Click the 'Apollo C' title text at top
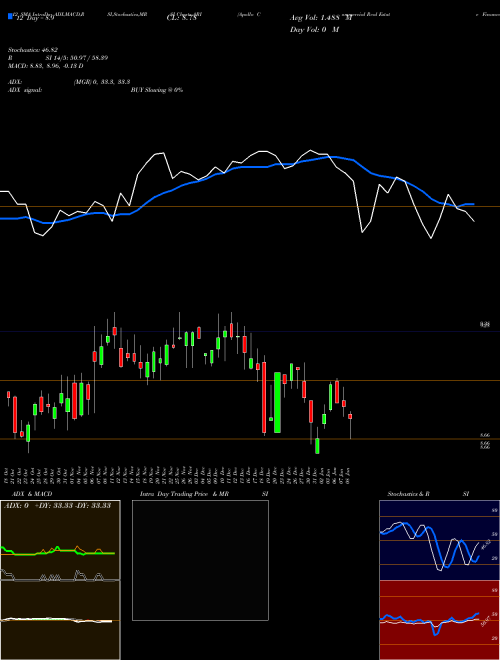 (x=249, y=14)
